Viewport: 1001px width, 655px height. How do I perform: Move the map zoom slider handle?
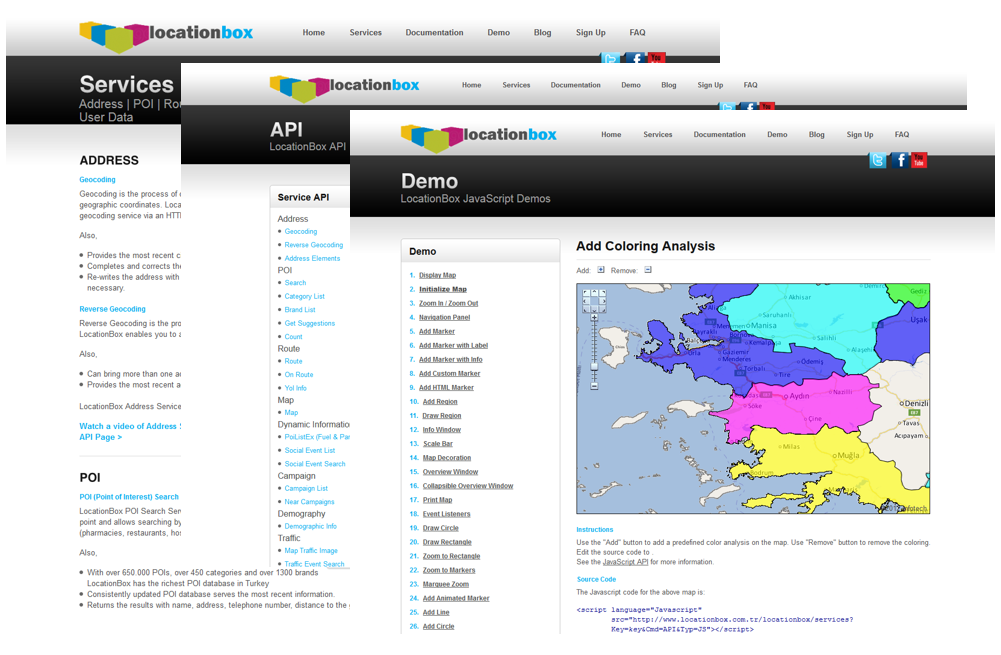point(594,366)
